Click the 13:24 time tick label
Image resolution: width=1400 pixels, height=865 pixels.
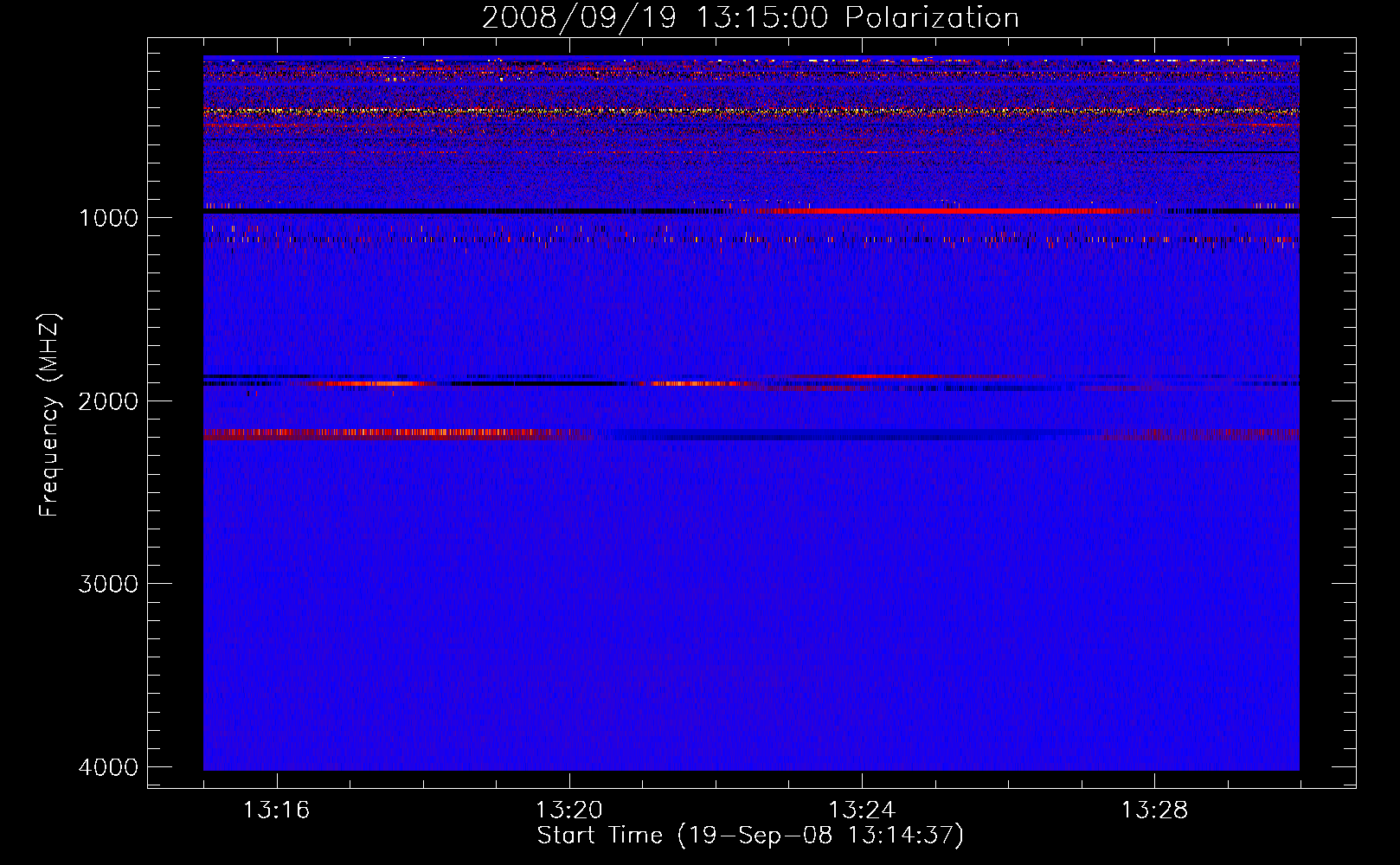coord(862,811)
